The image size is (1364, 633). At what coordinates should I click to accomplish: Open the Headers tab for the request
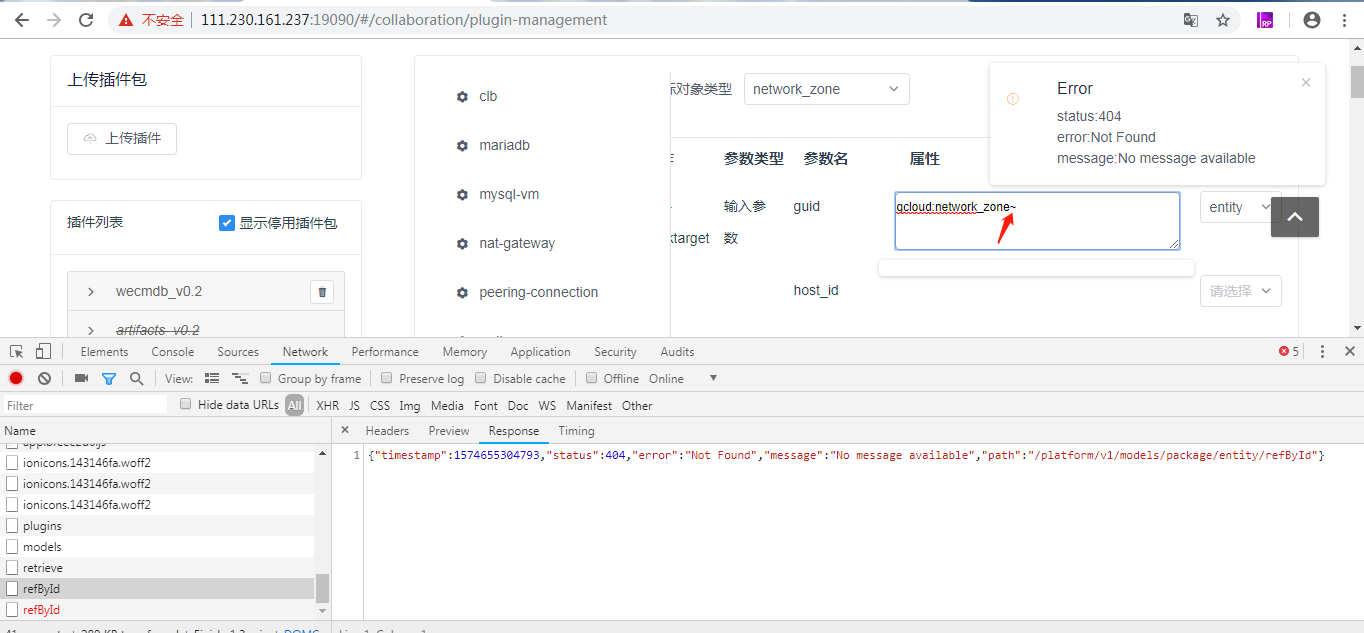[x=387, y=430]
